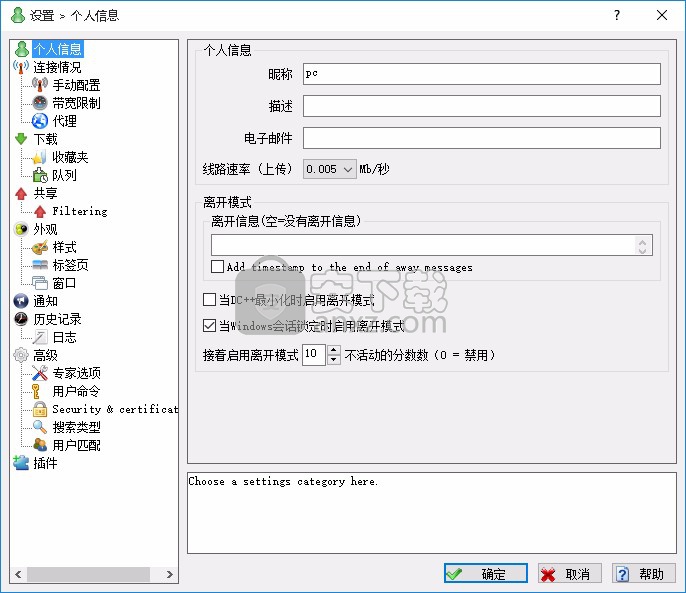Click the away message field up spinner
The width and height of the screenshot is (686, 593).
642,241
